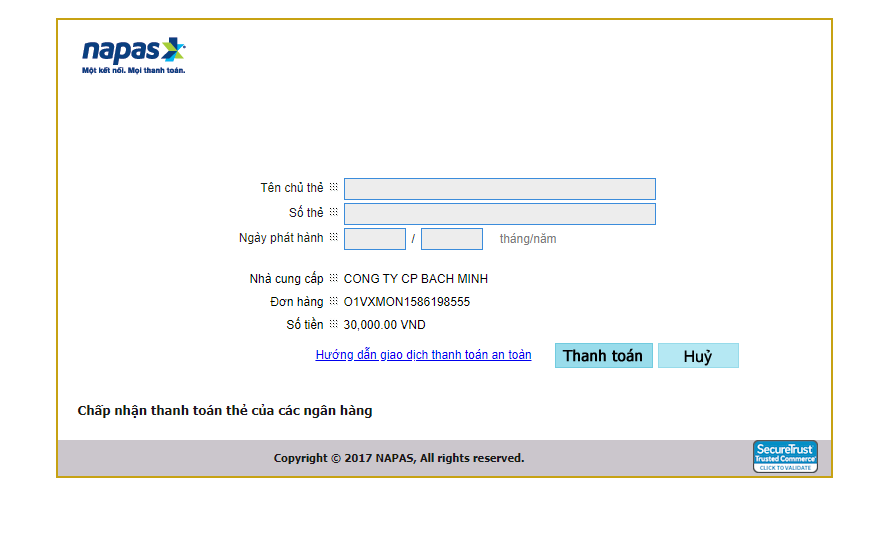Screen dimensions: 893x551
Task: Click the Copyright 2017 NAPAS footer text
Action: (399, 458)
